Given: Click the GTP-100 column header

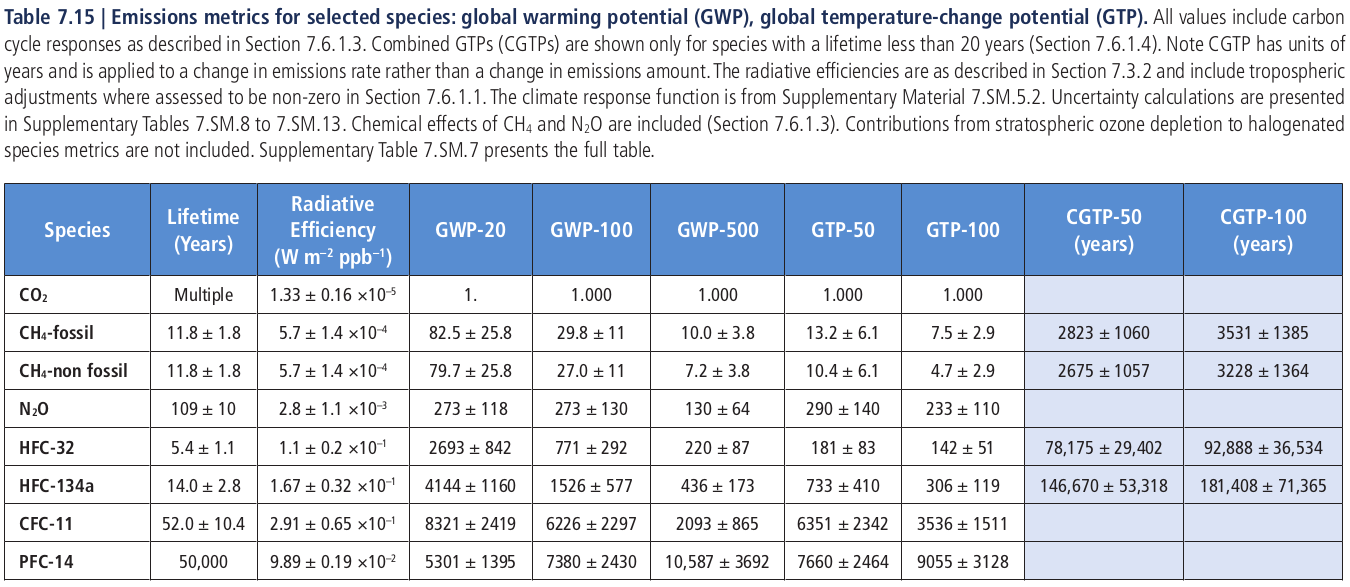Looking at the screenshot, I should pyautogui.click(x=963, y=230).
